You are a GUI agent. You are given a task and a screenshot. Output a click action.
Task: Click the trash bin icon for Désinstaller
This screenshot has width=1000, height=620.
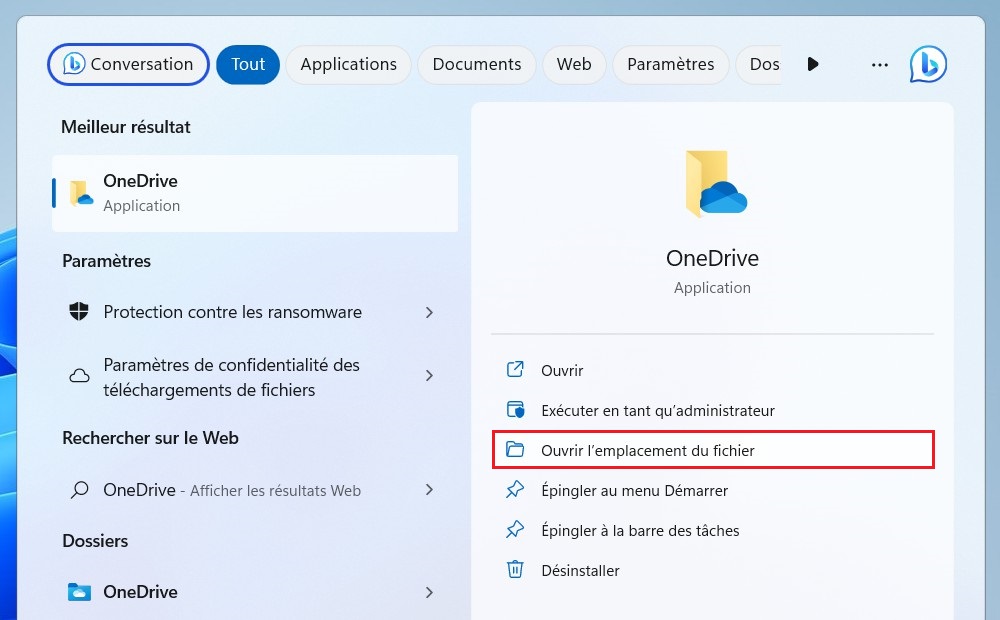[515, 569]
